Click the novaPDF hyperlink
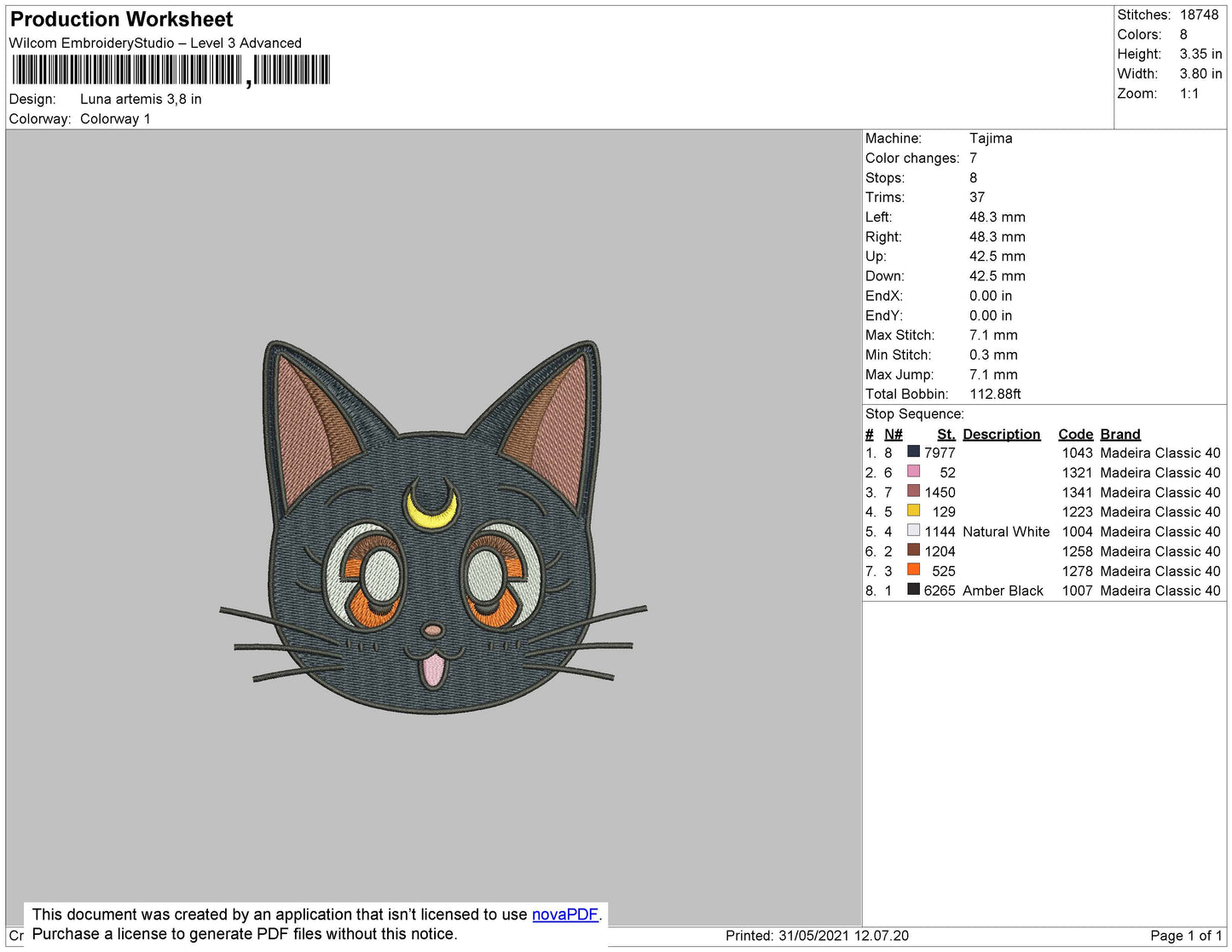This screenshot has height=952, width=1232. tap(564, 914)
